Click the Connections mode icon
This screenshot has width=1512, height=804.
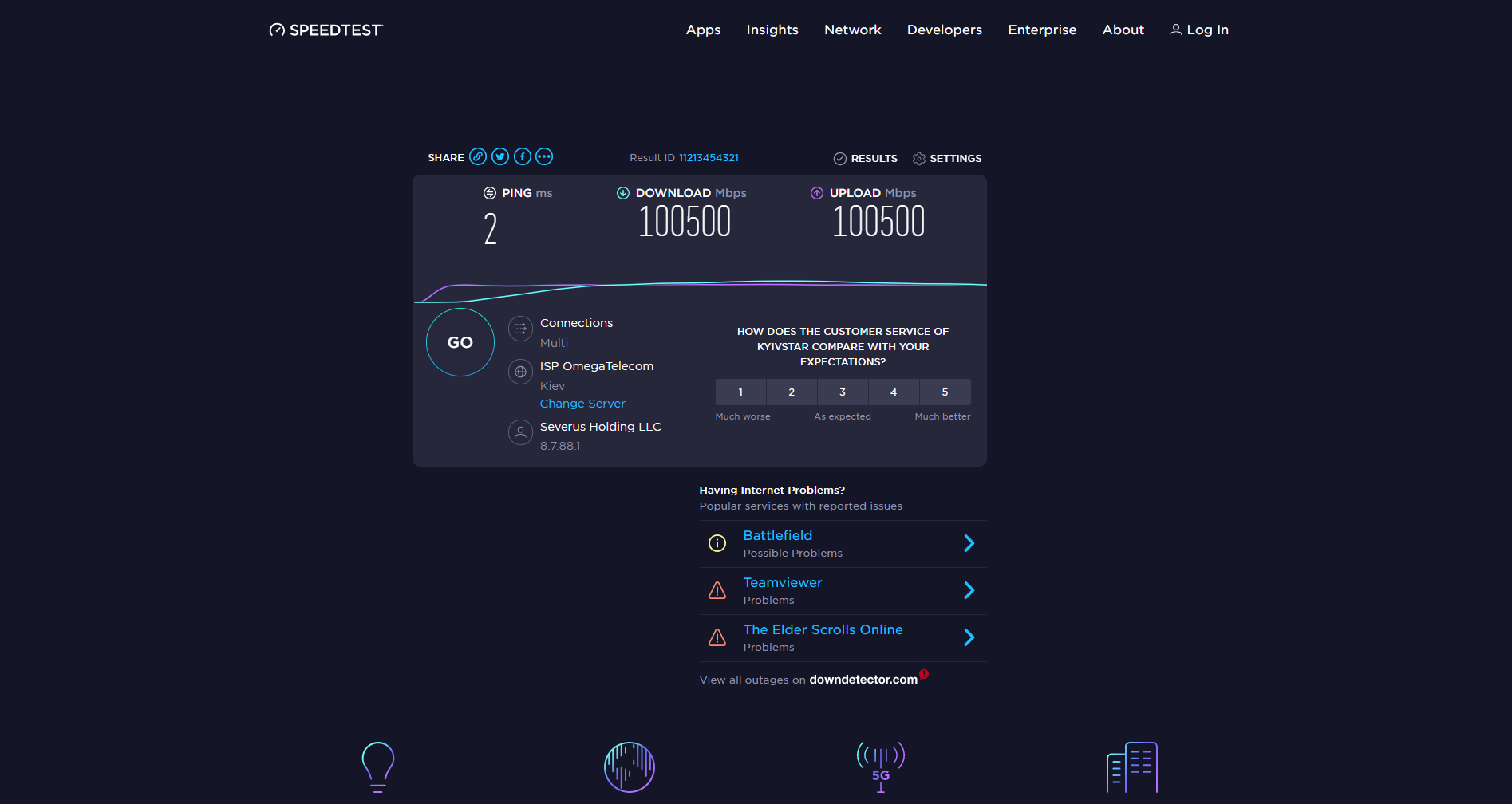coord(520,329)
